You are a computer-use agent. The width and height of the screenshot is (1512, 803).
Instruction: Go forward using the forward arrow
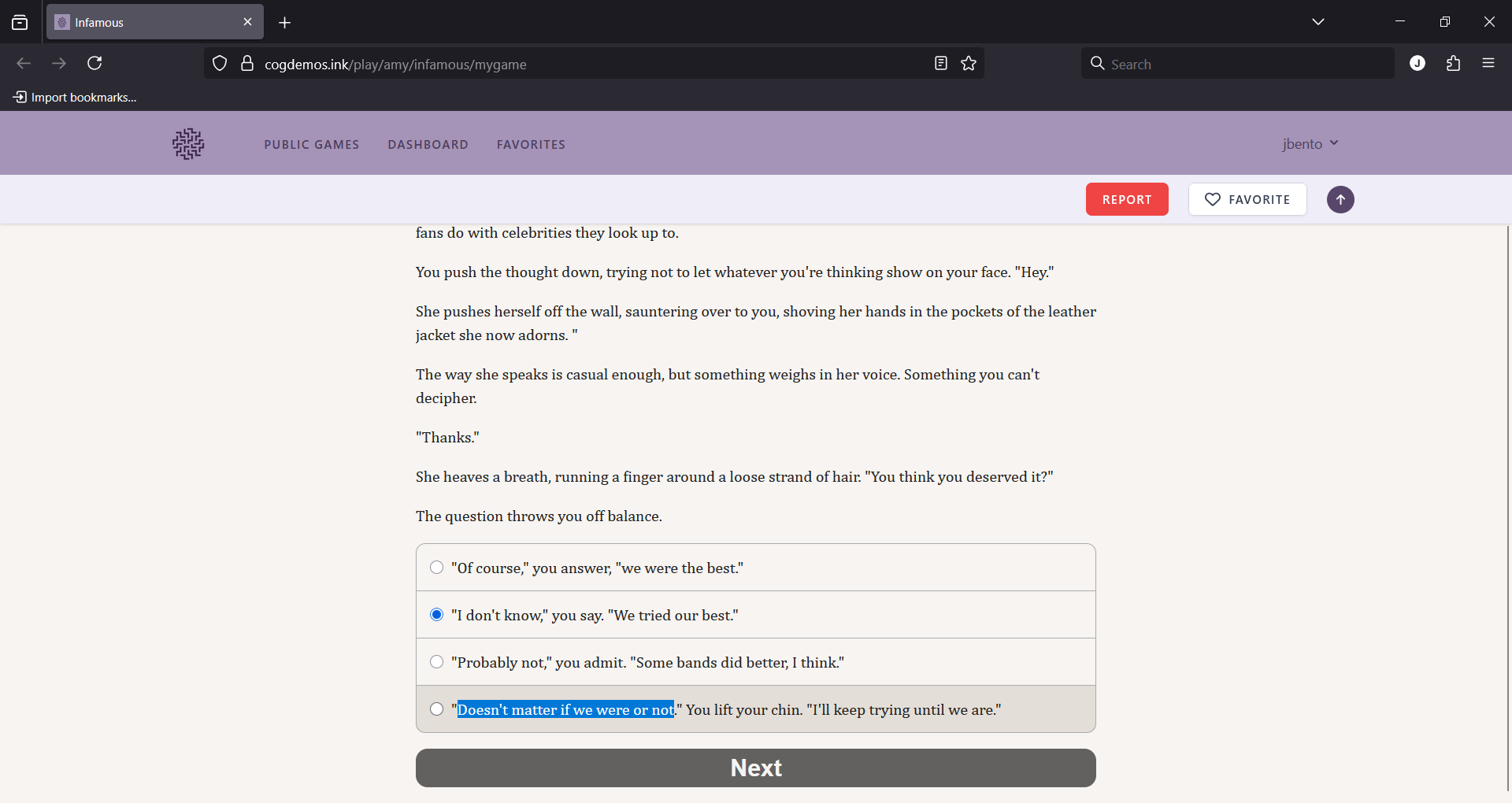pos(59,63)
